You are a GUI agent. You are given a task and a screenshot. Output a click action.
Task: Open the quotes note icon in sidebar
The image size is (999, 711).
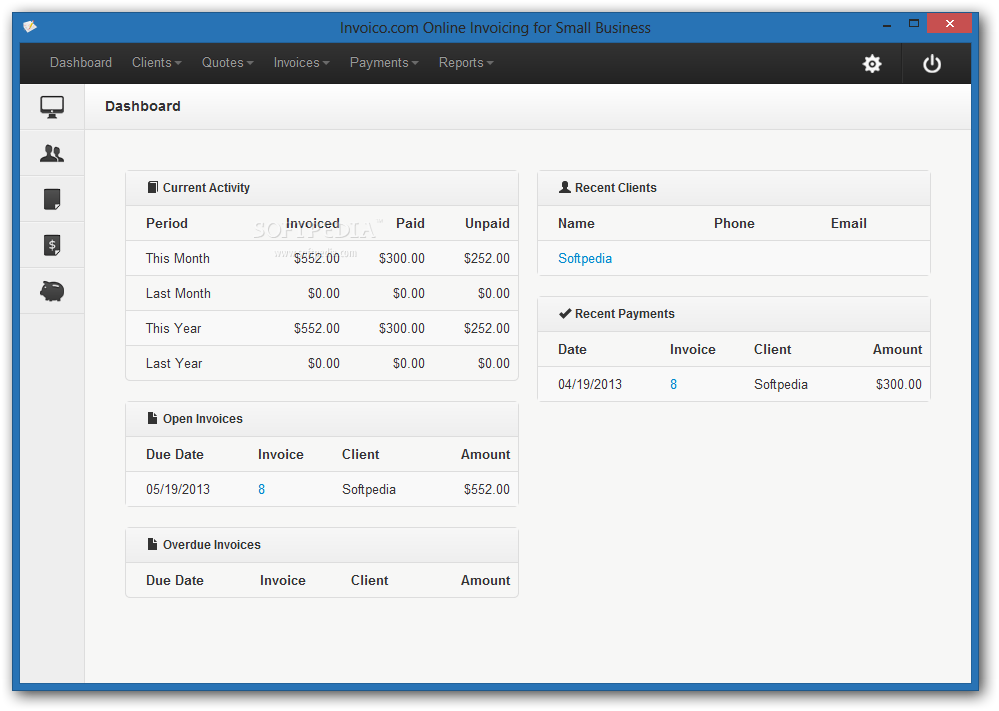[52, 199]
